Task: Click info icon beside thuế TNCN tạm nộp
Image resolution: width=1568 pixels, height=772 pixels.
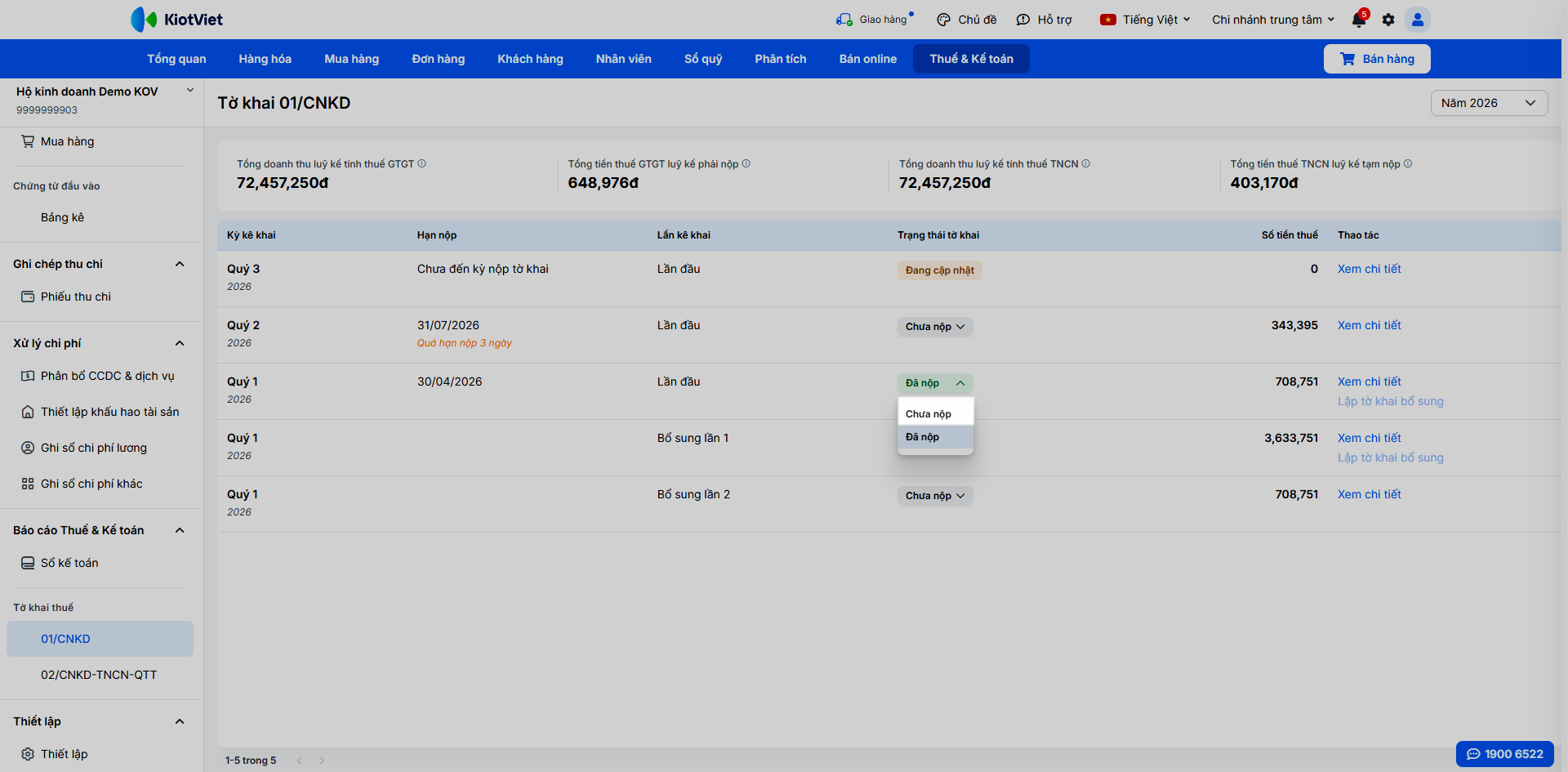Action: (x=1408, y=163)
